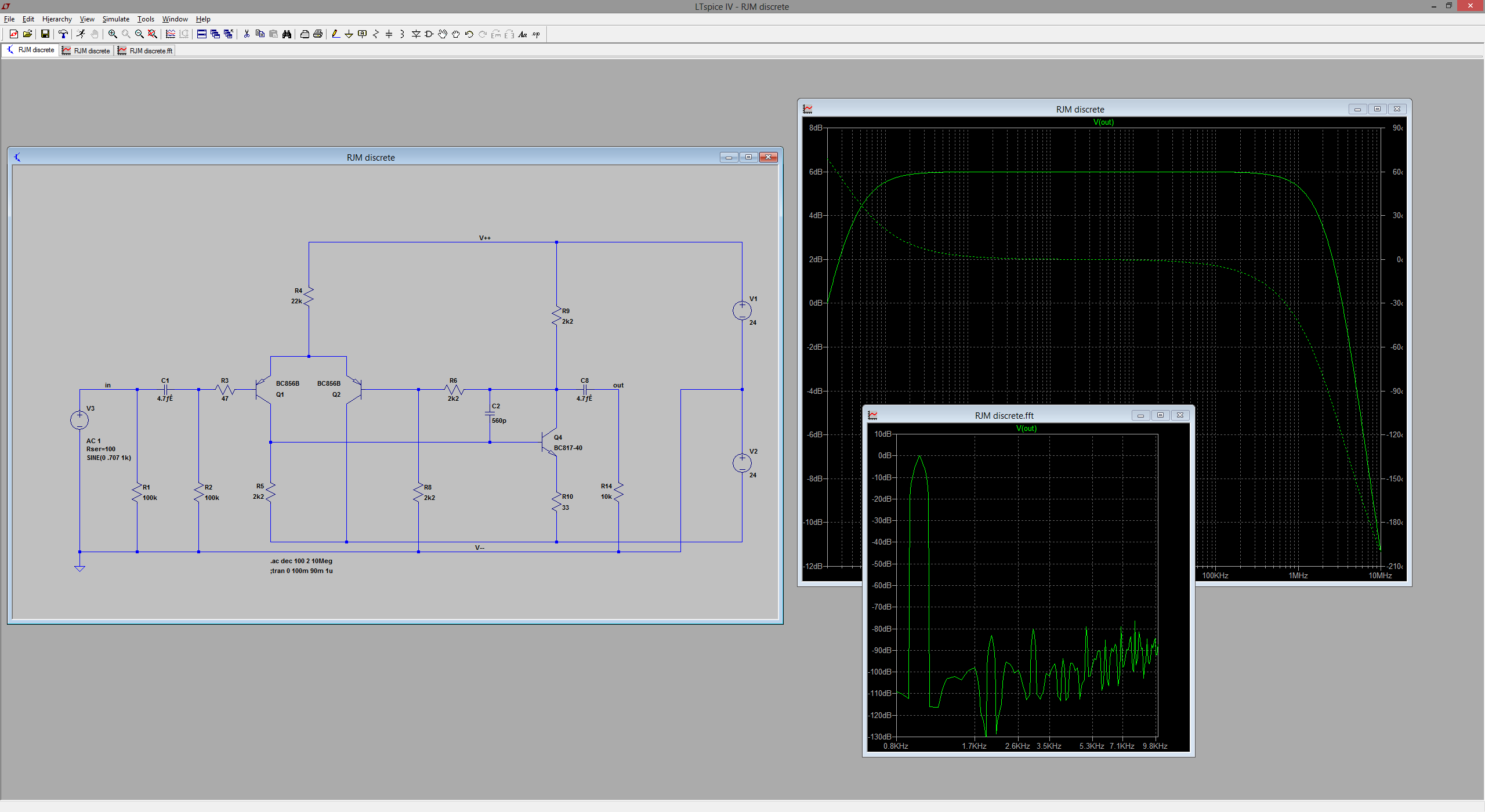Save the schematic with the floppy icon

[45, 34]
